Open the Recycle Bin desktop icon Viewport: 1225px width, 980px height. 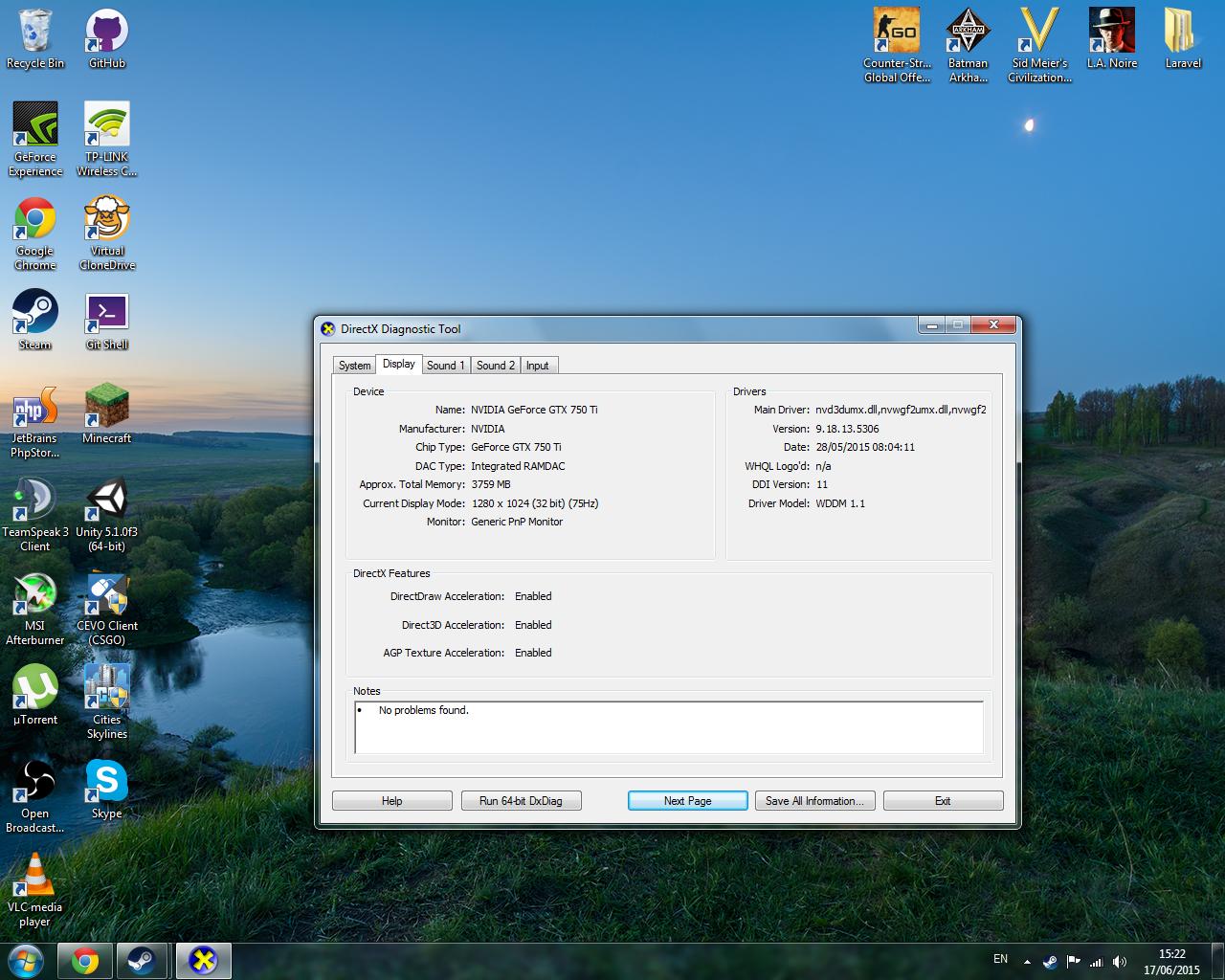click(x=35, y=39)
